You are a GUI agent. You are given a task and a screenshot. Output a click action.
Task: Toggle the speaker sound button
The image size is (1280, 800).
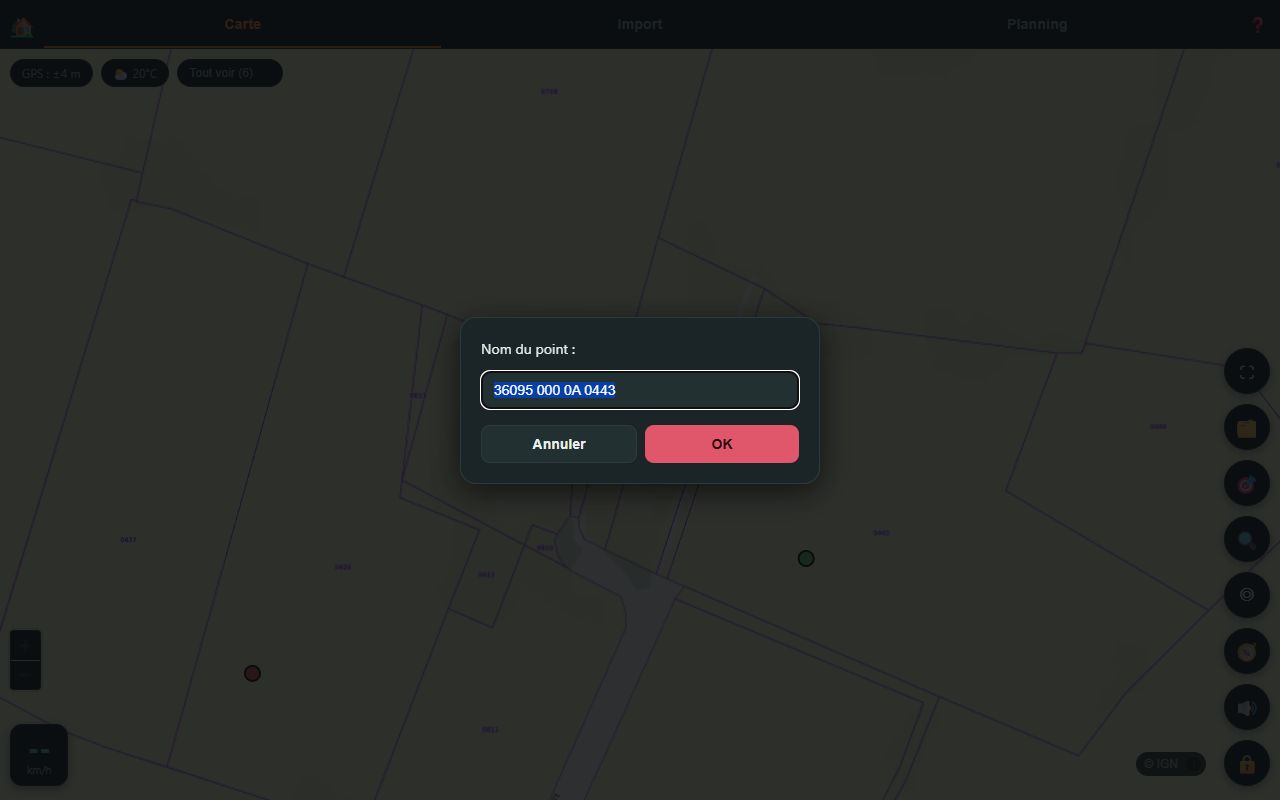(x=1247, y=707)
